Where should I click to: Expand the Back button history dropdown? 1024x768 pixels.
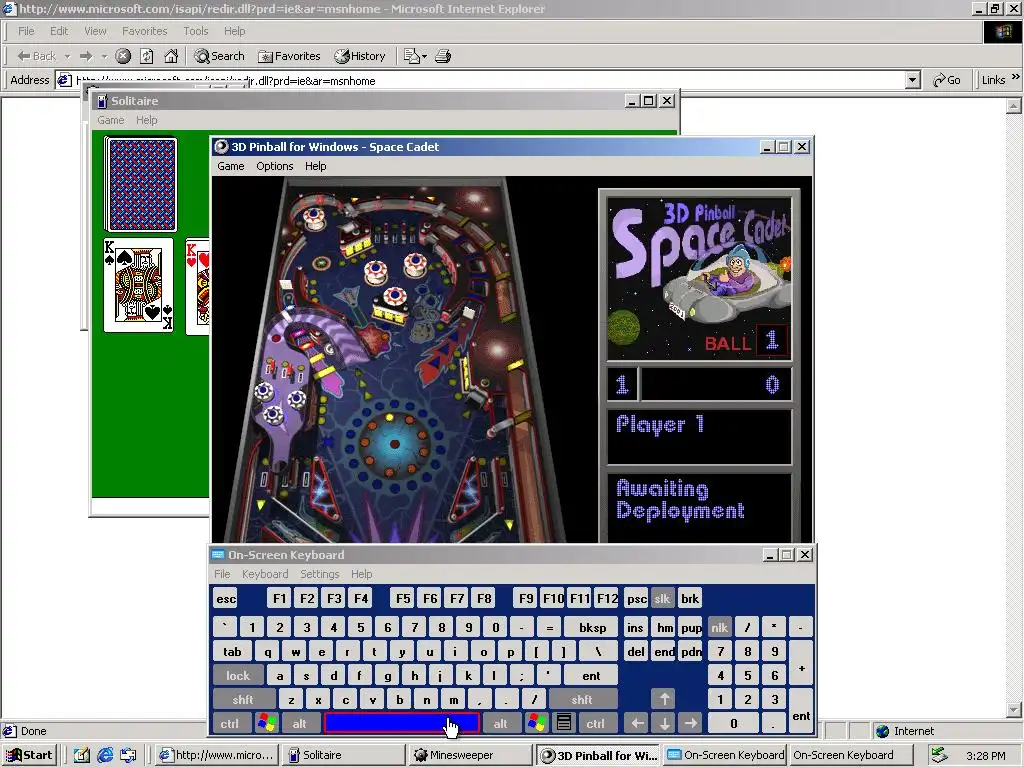point(67,57)
